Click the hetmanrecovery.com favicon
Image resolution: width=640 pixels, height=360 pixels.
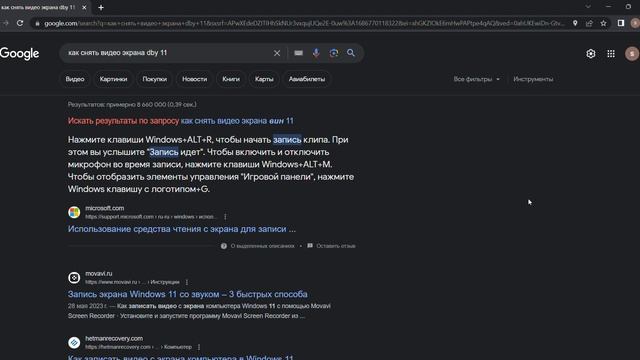click(x=74, y=342)
